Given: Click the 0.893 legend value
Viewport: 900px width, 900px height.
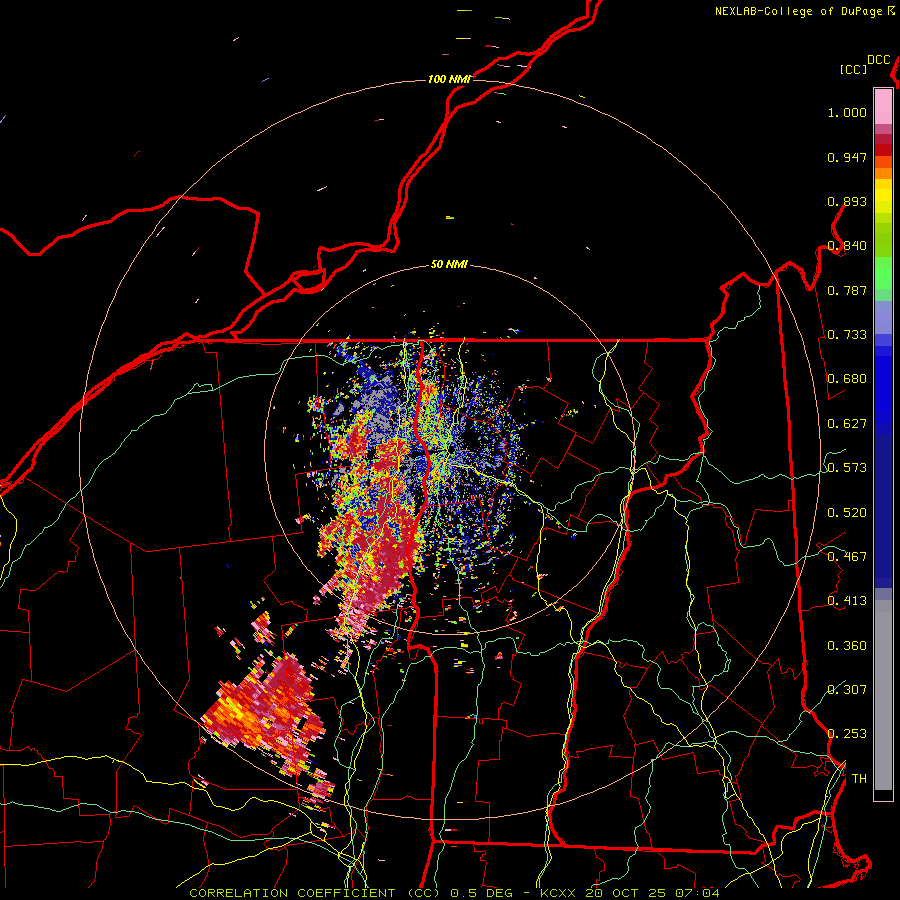Looking at the screenshot, I should coord(847,201).
